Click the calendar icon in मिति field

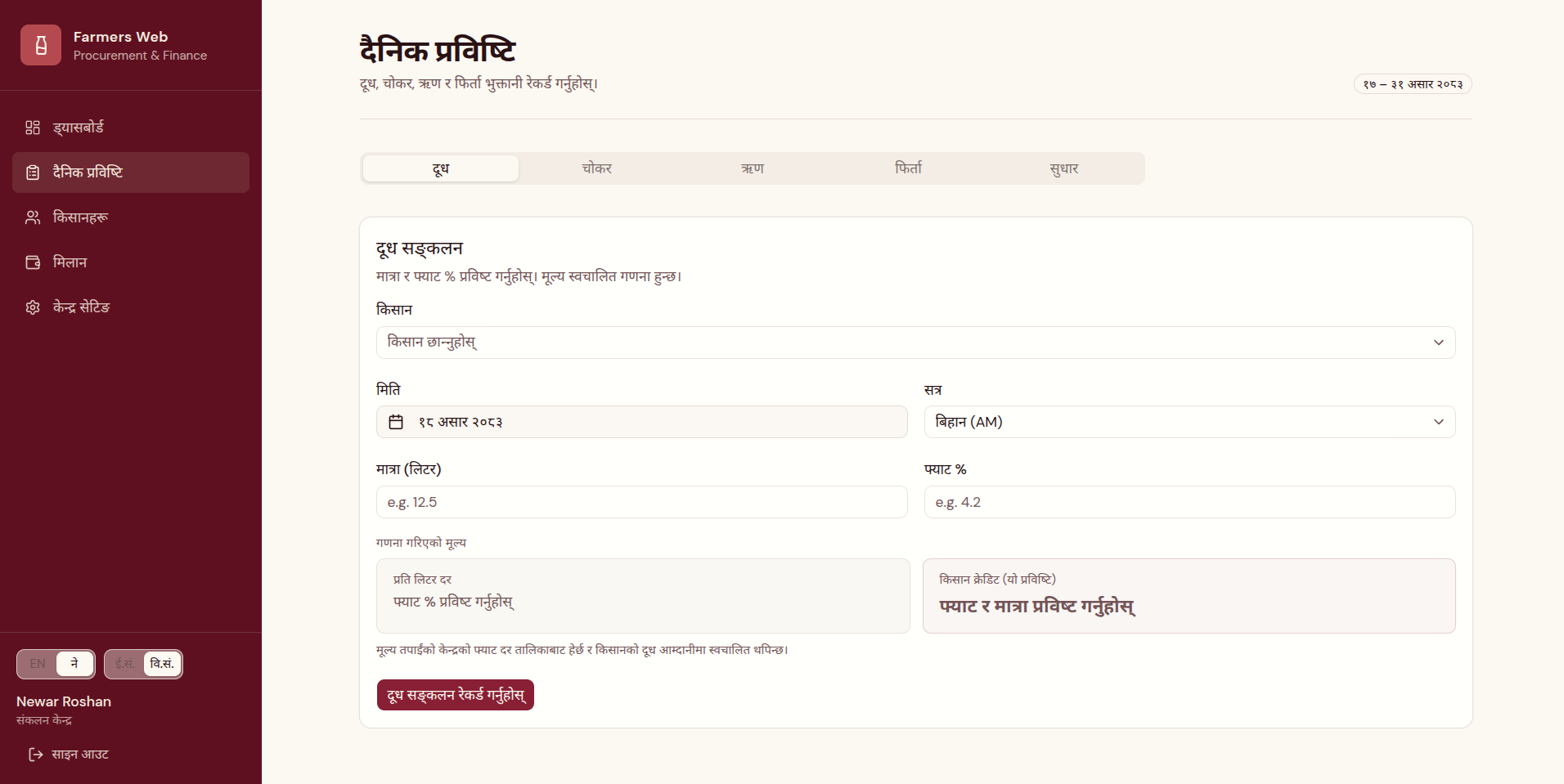pyautogui.click(x=396, y=422)
